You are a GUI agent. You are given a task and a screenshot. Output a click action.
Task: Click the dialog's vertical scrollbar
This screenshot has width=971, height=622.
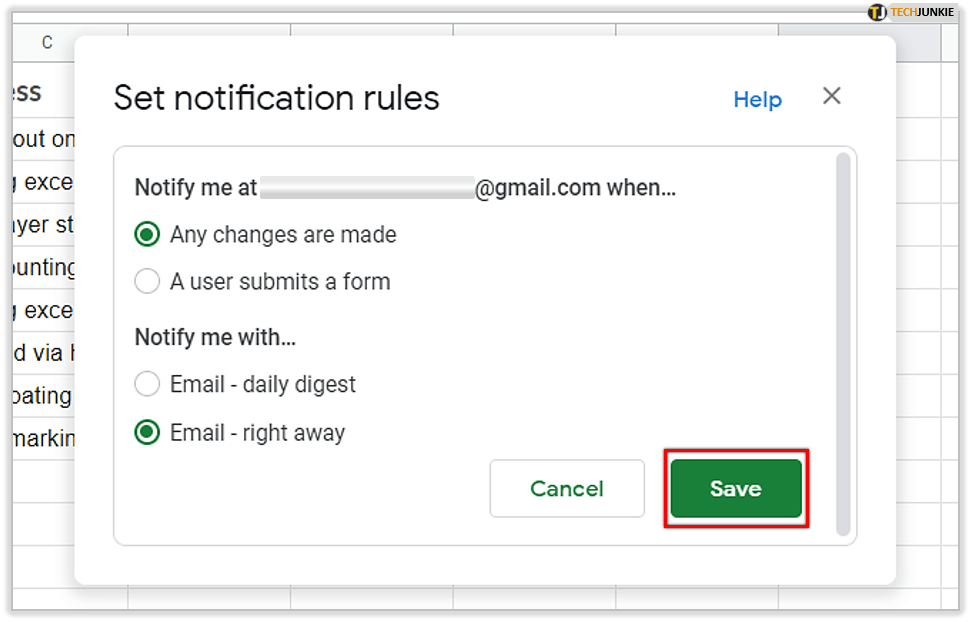click(x=843, y=340)
